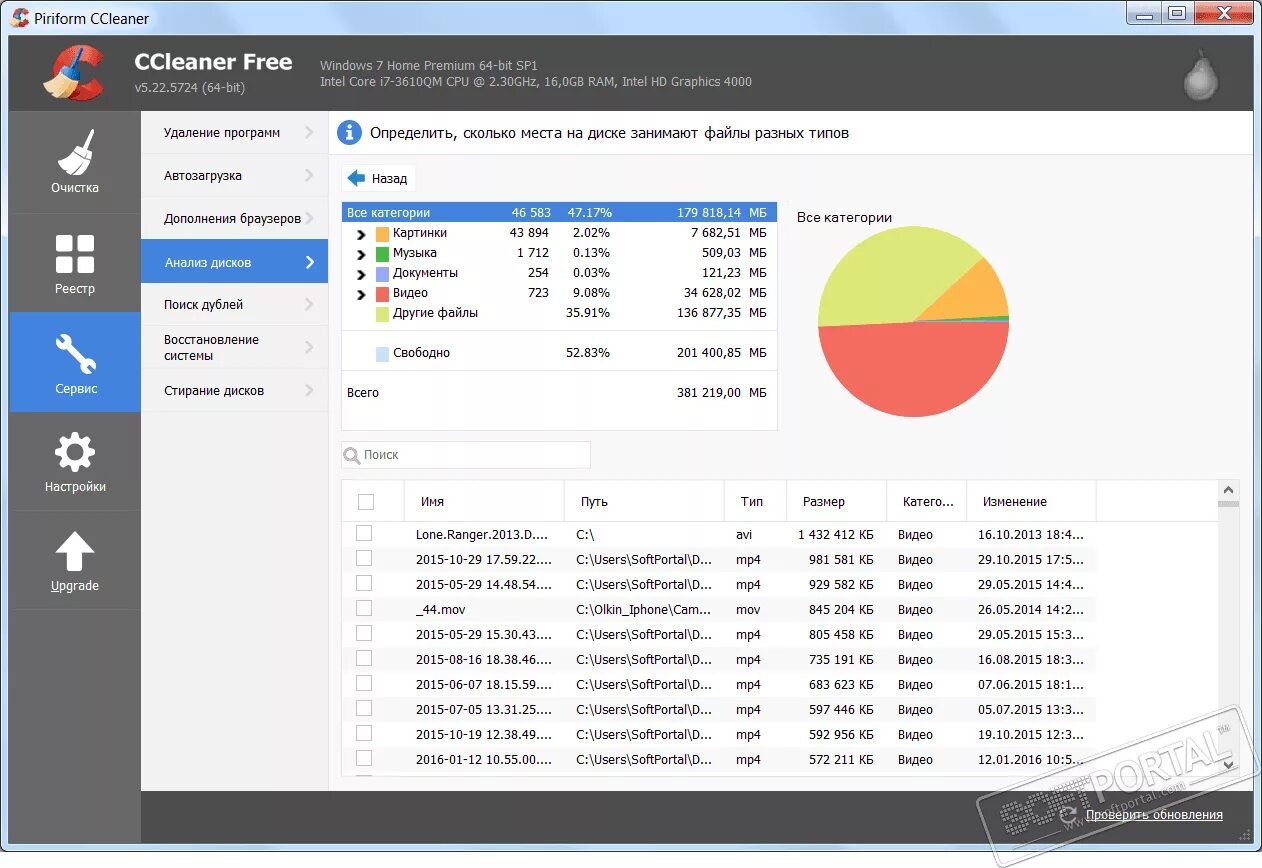Screen dimensions: 1262x868
Task: Select the Все категории row
Action: coord(559,212)
